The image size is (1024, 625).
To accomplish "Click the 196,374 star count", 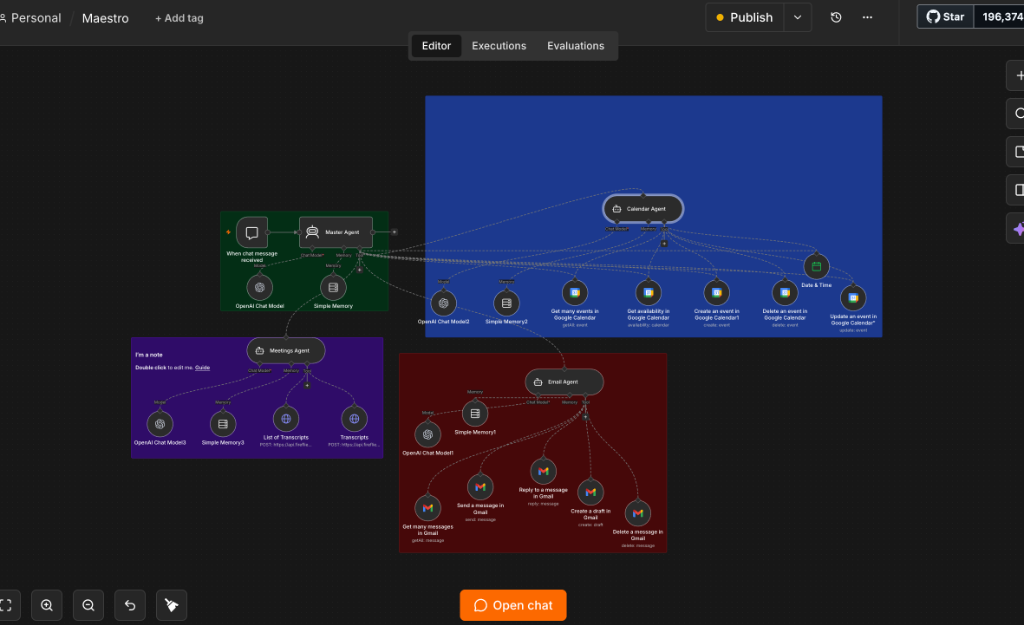I will 1000,17.
